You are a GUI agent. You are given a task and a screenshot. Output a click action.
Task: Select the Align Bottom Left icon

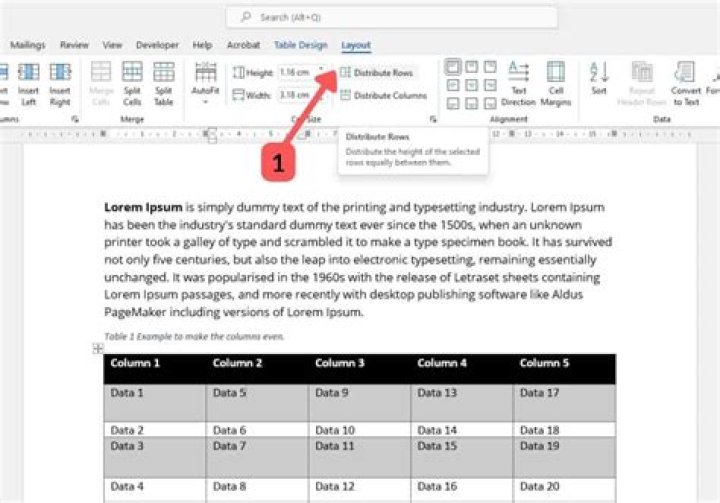point(453,103)
